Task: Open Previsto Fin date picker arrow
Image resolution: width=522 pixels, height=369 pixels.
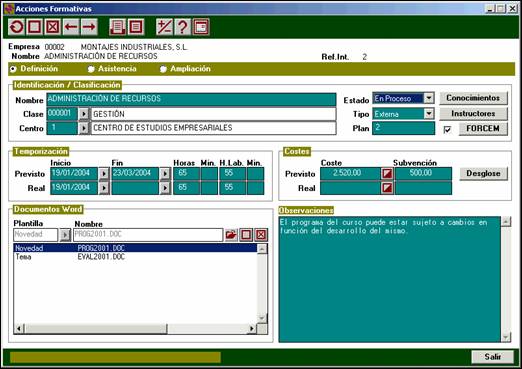Action: pos(165,173)
